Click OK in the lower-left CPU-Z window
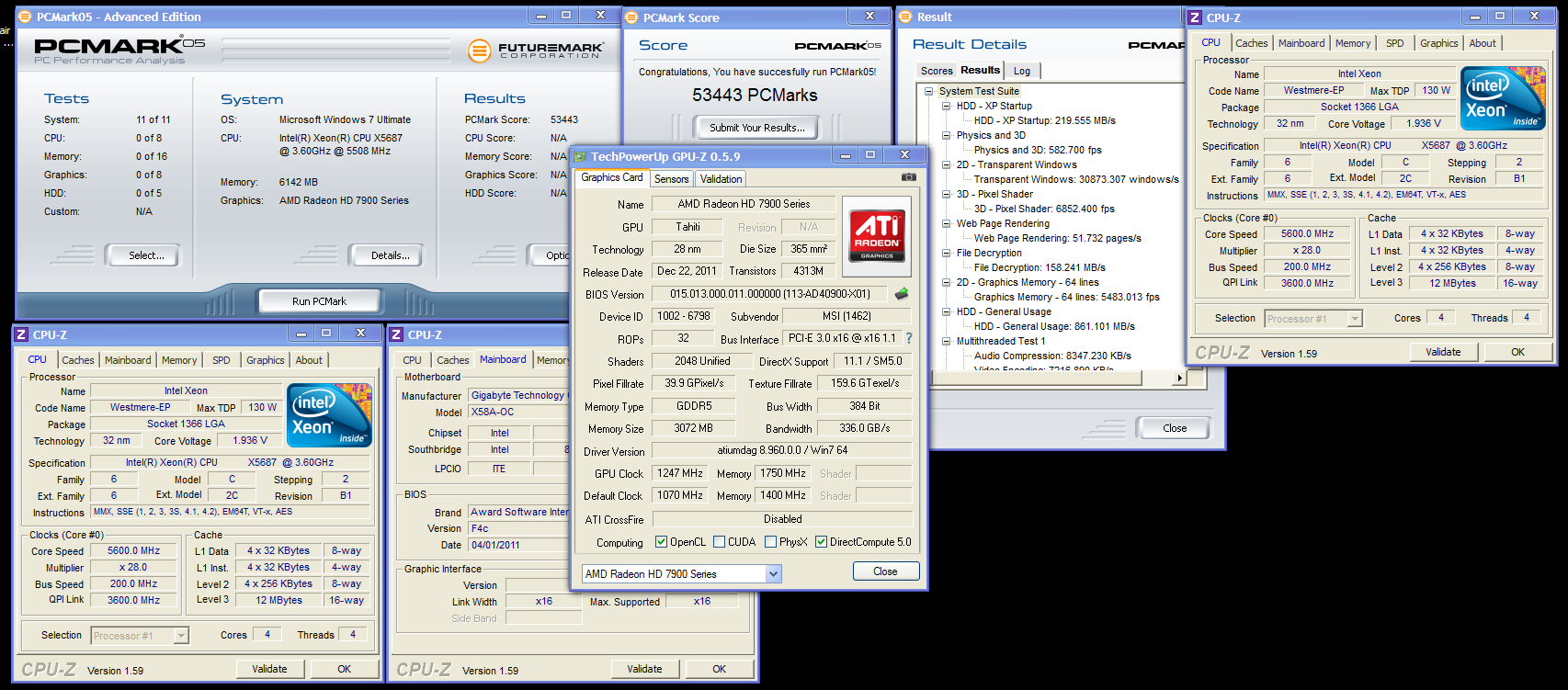Screen dimensions: 1568x690 pyautogui.click(x=344, y=669)
